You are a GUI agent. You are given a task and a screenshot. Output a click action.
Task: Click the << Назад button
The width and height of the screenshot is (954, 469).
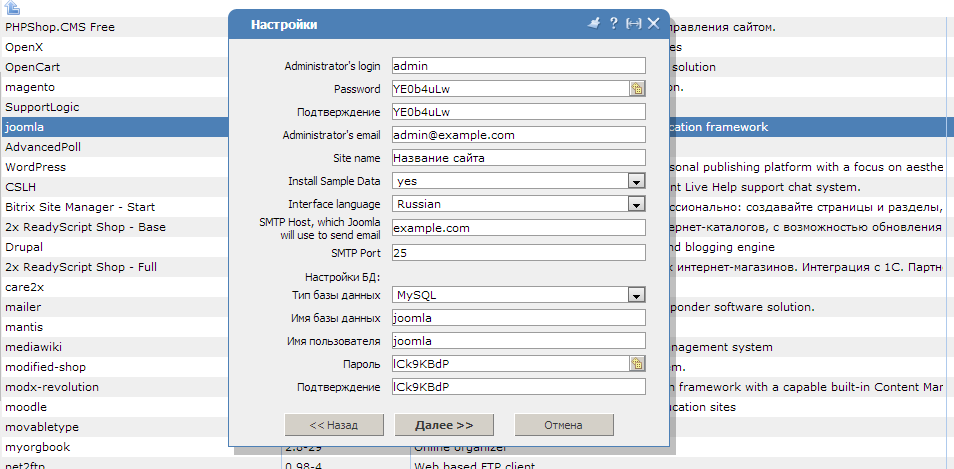[x=334, y=425]
